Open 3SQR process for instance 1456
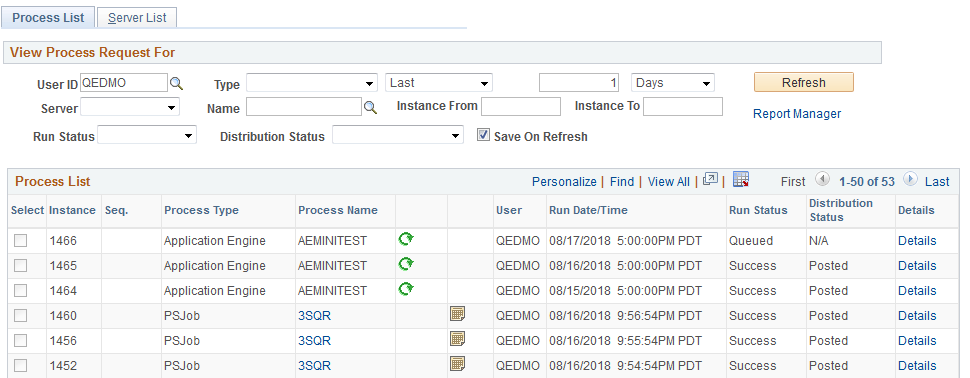Viewport: 970px width, 378px height. coord(314,340)
